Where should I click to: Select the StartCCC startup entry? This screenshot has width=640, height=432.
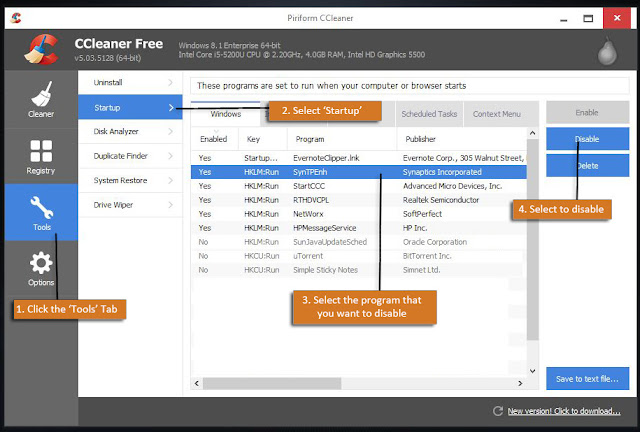[359, 186]
